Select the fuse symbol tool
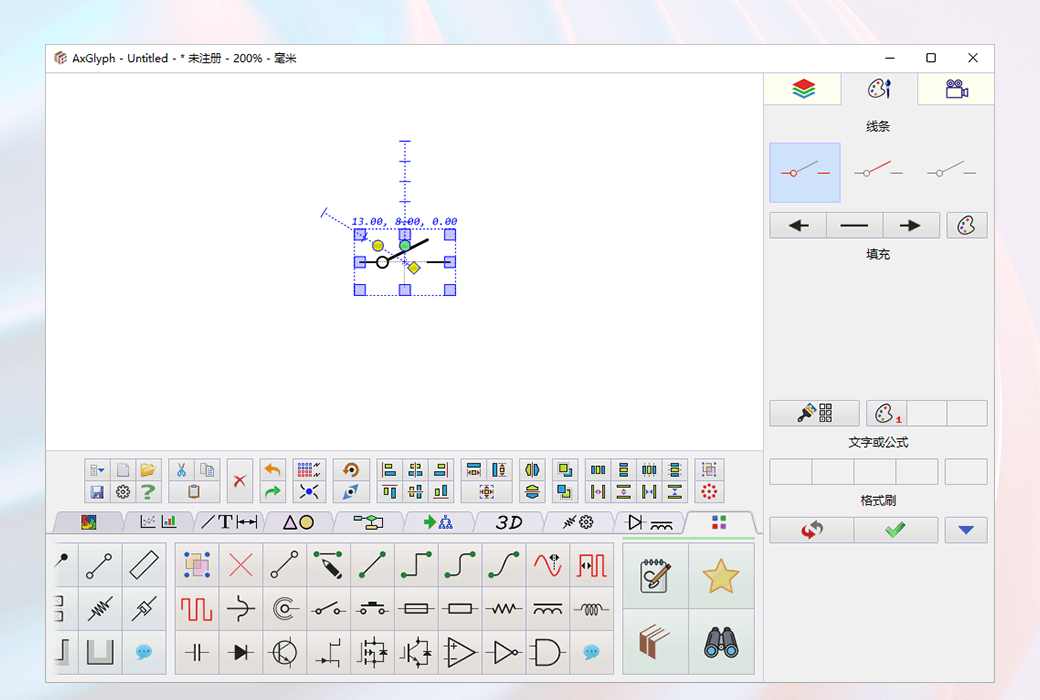Image resolution: width=1040 pixels, height=700 pixels. 416,609
